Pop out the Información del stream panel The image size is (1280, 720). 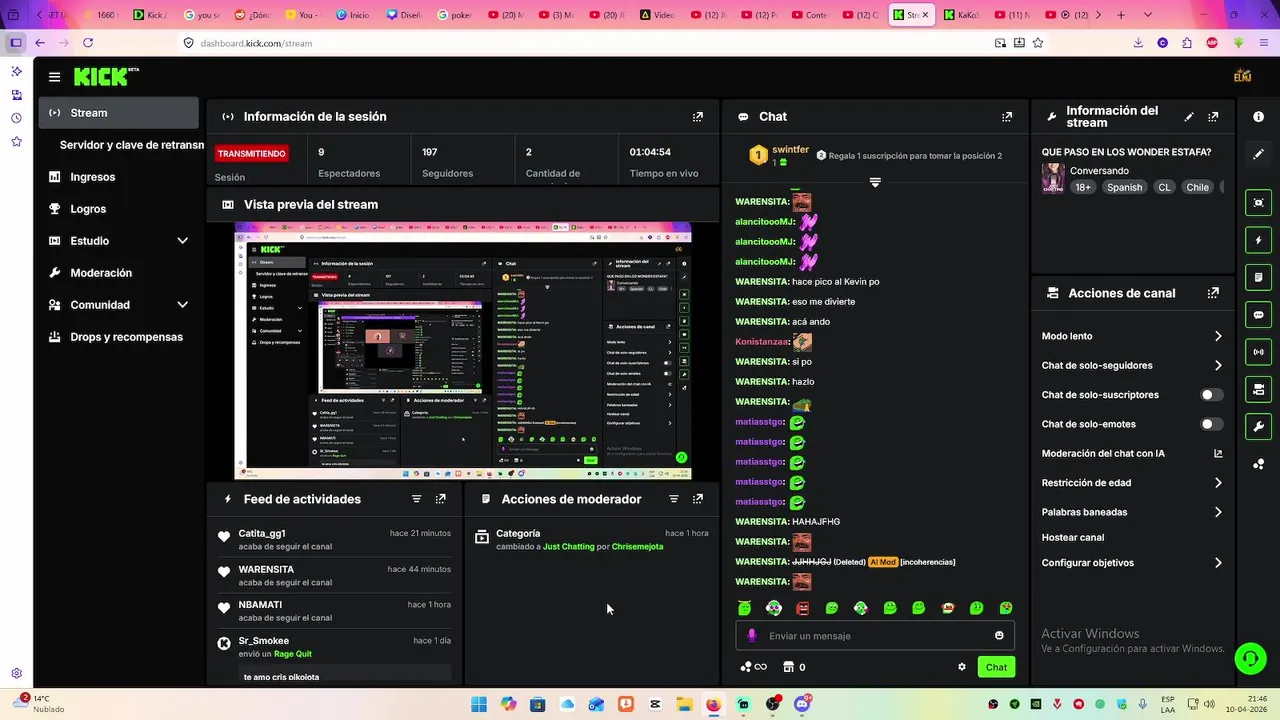[1213, 117]
